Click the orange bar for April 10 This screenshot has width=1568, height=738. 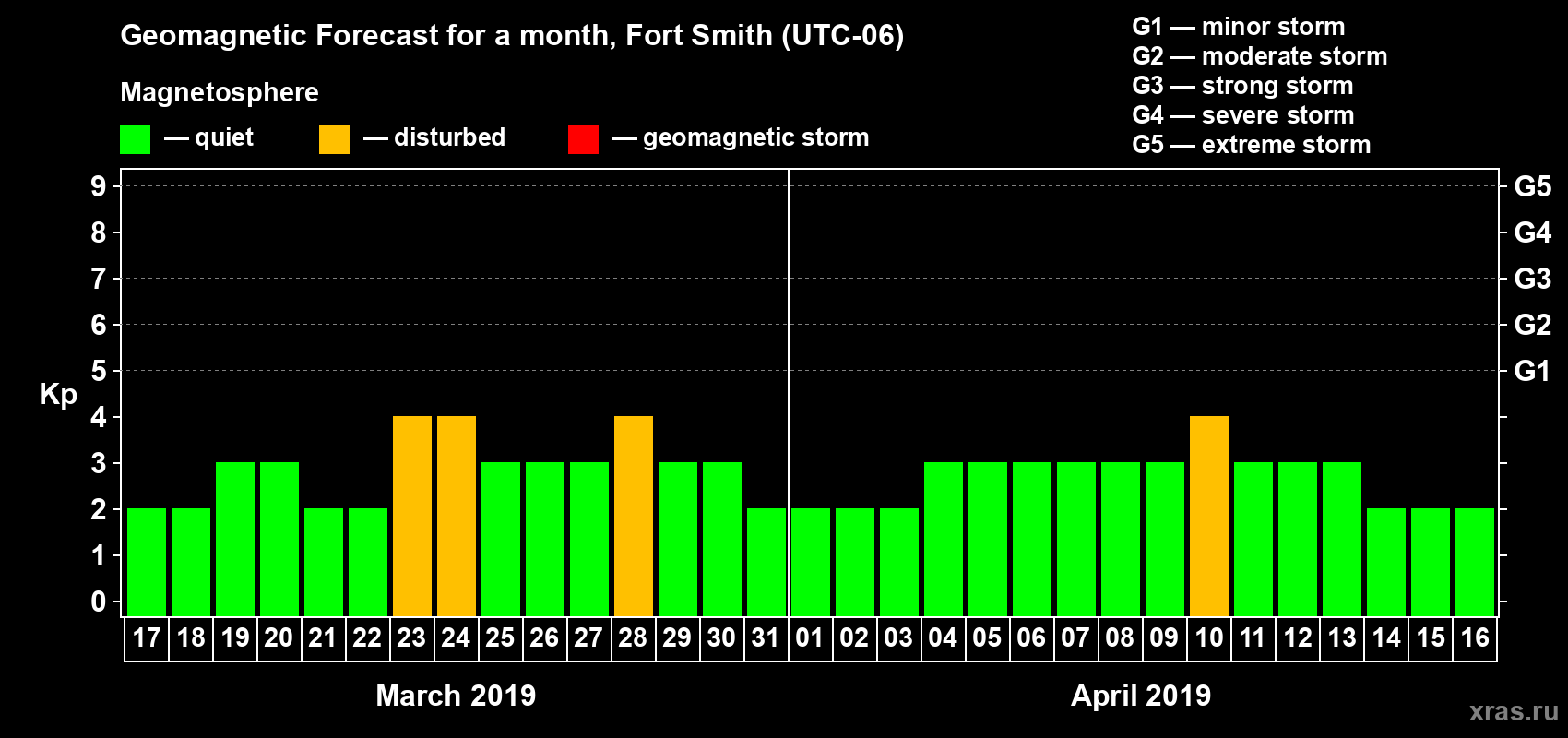click(x=1209, y=516)
